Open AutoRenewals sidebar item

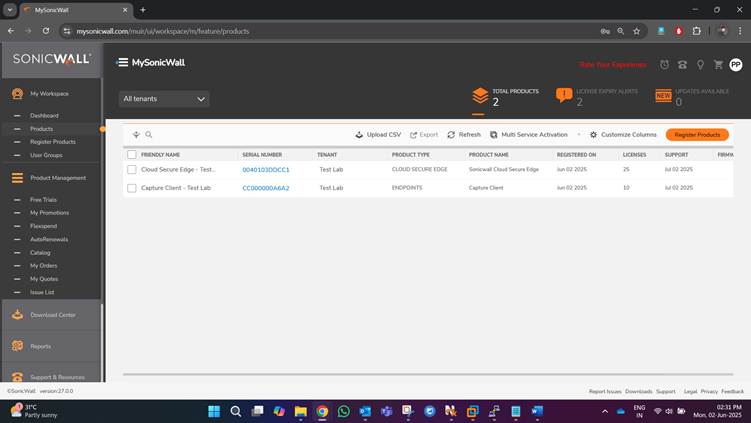tap(49, 239)
